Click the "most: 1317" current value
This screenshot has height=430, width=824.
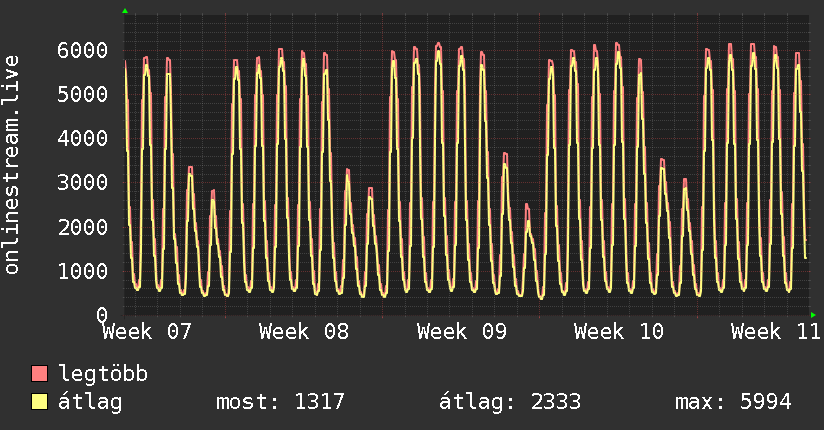click(280, 402)
